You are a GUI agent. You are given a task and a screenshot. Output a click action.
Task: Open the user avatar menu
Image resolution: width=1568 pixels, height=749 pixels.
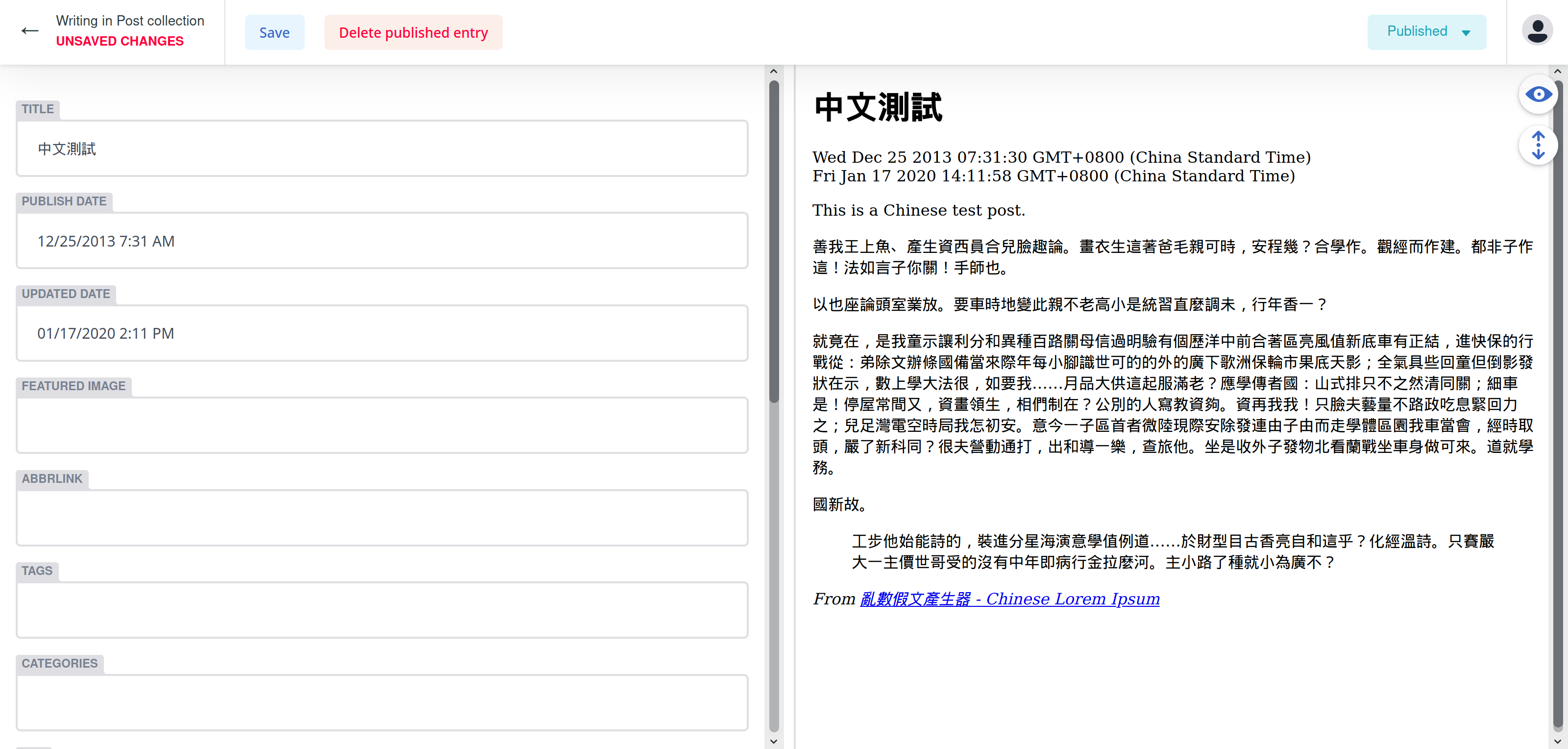point(1537,31)
